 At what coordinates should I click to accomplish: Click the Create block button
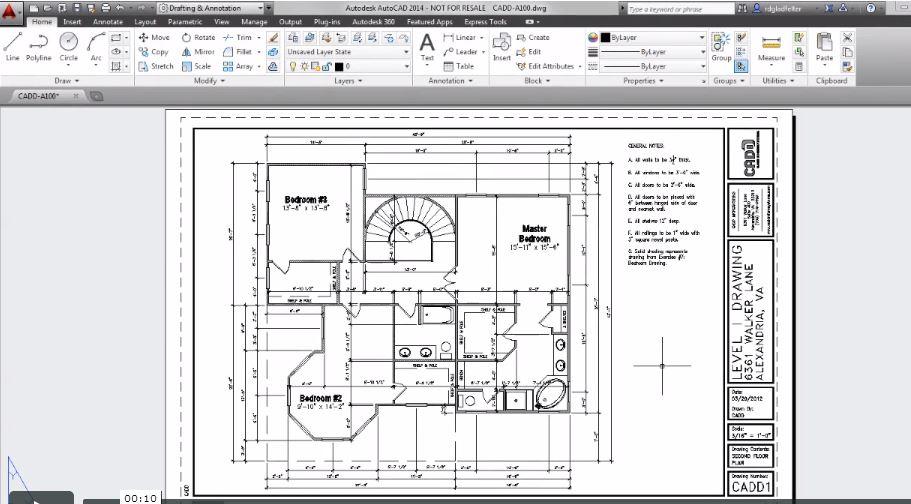point(533,37)
